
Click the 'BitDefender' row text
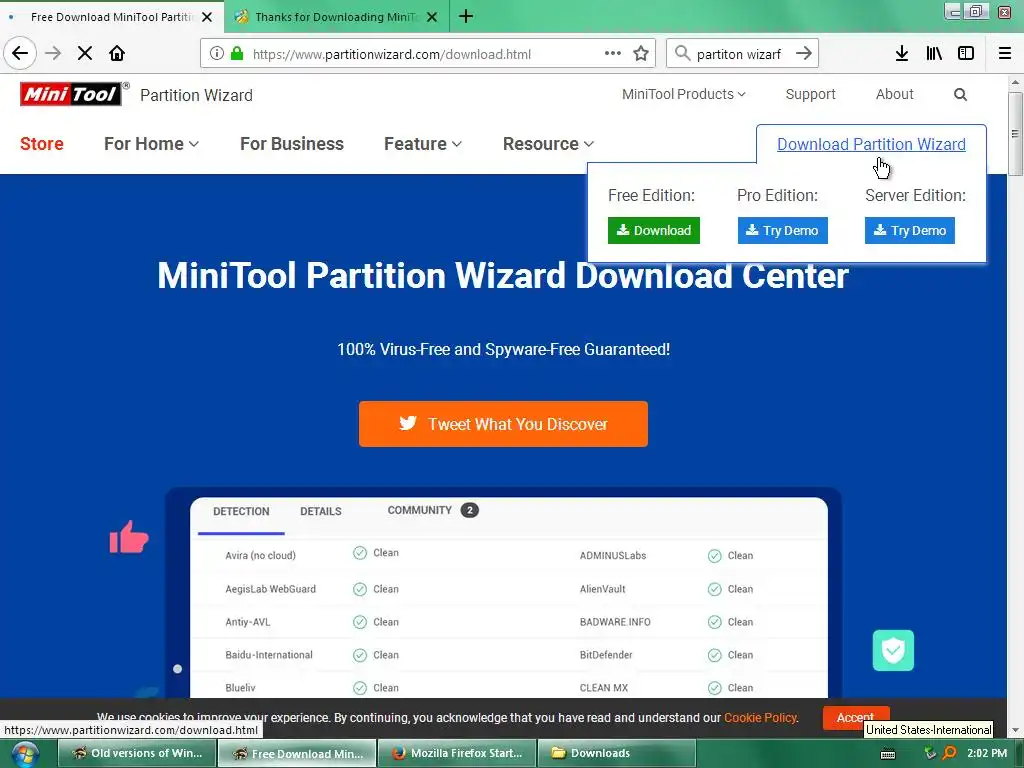606,654
